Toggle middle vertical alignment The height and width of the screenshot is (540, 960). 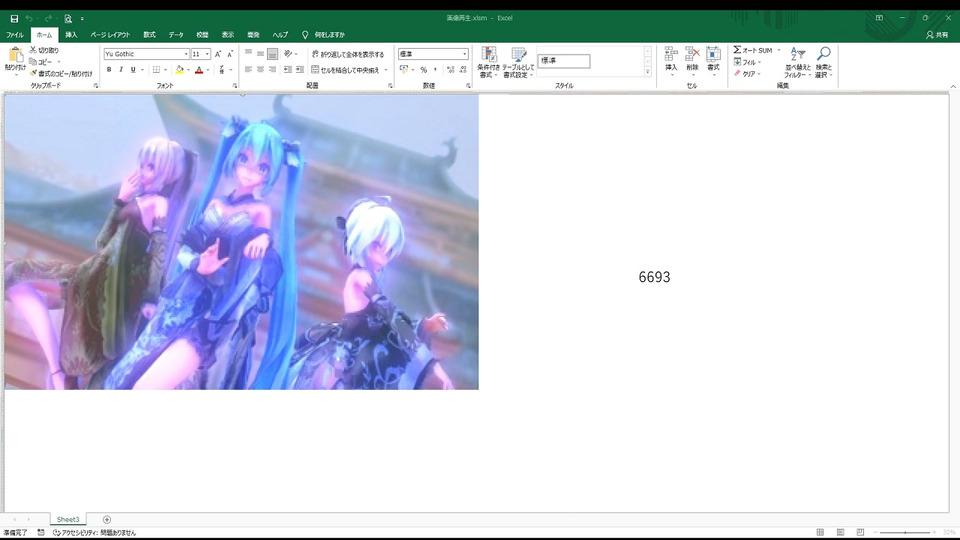(261, 54)
